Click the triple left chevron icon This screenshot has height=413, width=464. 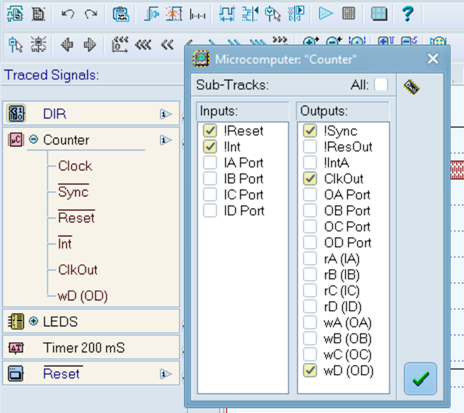143,45
